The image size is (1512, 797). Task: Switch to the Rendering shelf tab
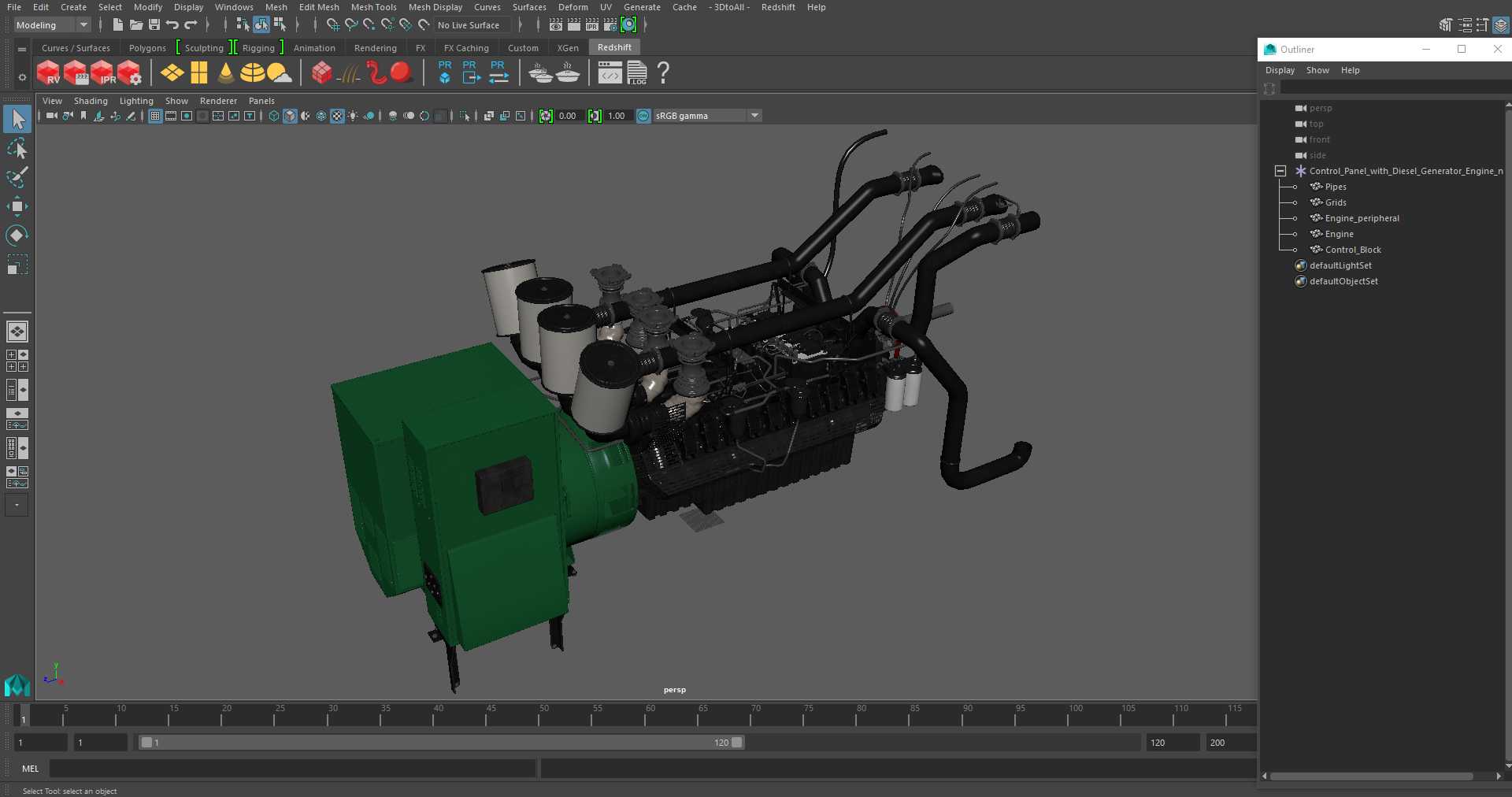click(376, 48)
